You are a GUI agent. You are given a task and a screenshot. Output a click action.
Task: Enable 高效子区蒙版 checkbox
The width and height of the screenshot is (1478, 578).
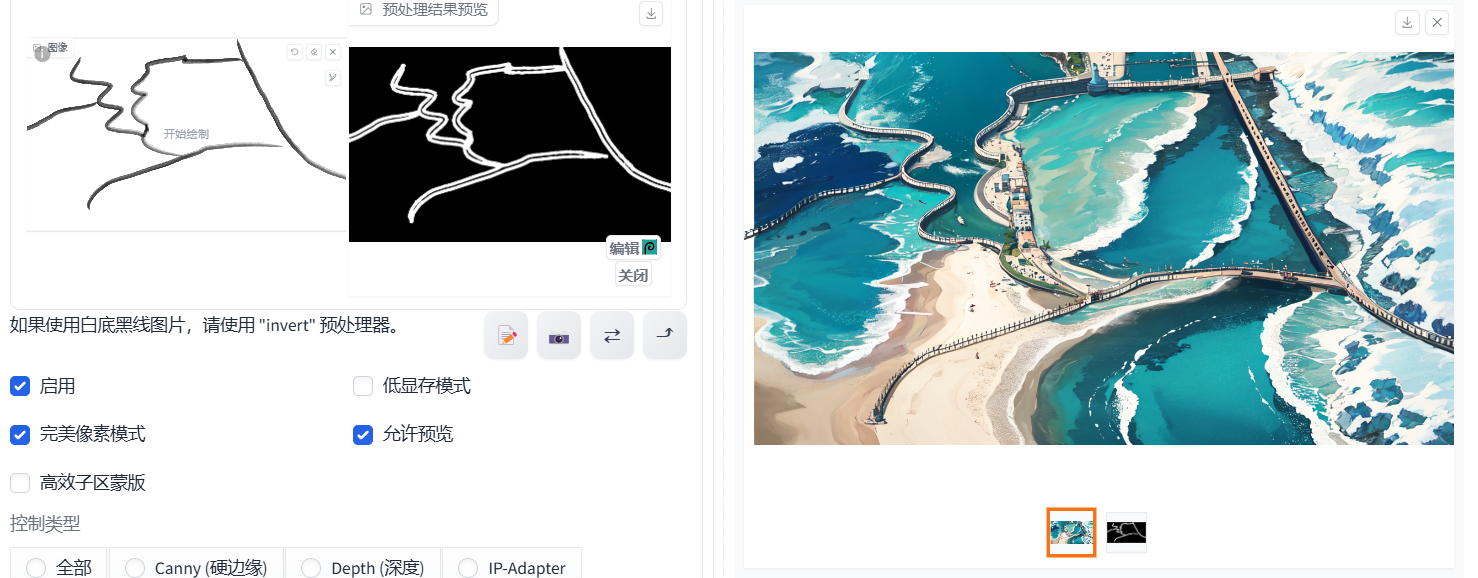[20, 483]
